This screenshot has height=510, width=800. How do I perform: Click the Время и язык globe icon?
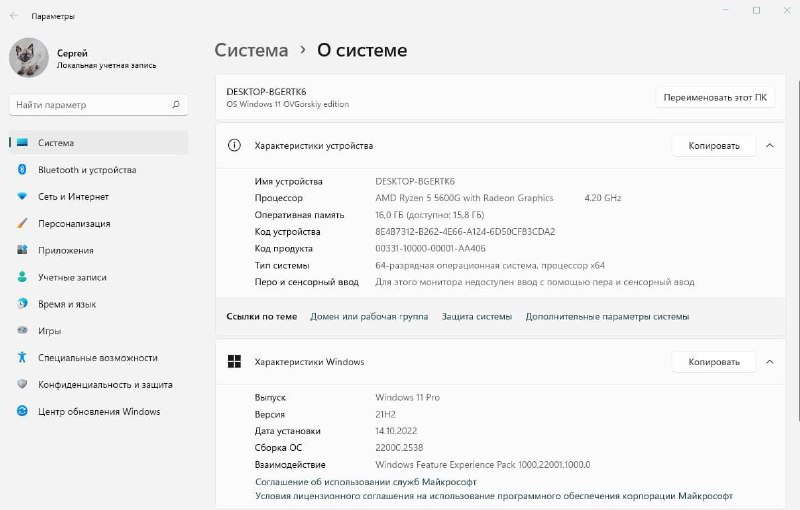[22, 303]
